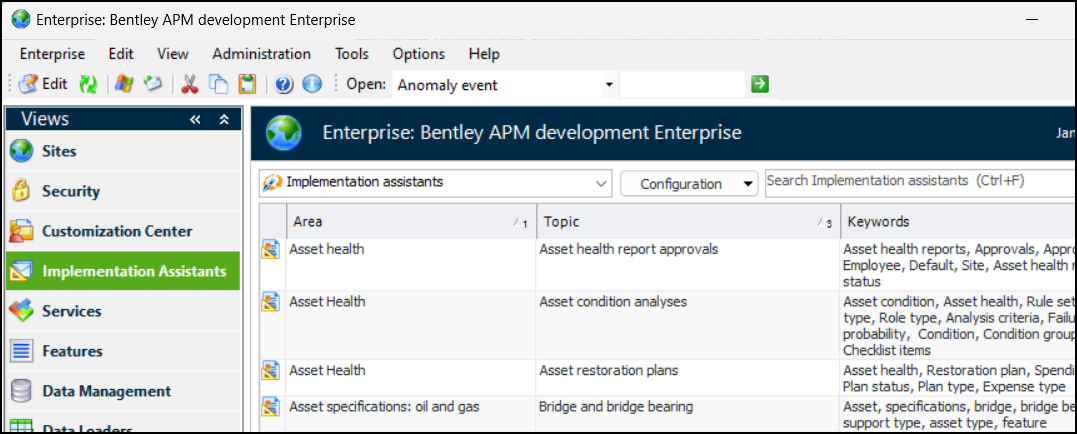Click the Edit toolbar button
Image resolution: width=1077 pixels, height=434 pixels.
click(x=43, y=85)
